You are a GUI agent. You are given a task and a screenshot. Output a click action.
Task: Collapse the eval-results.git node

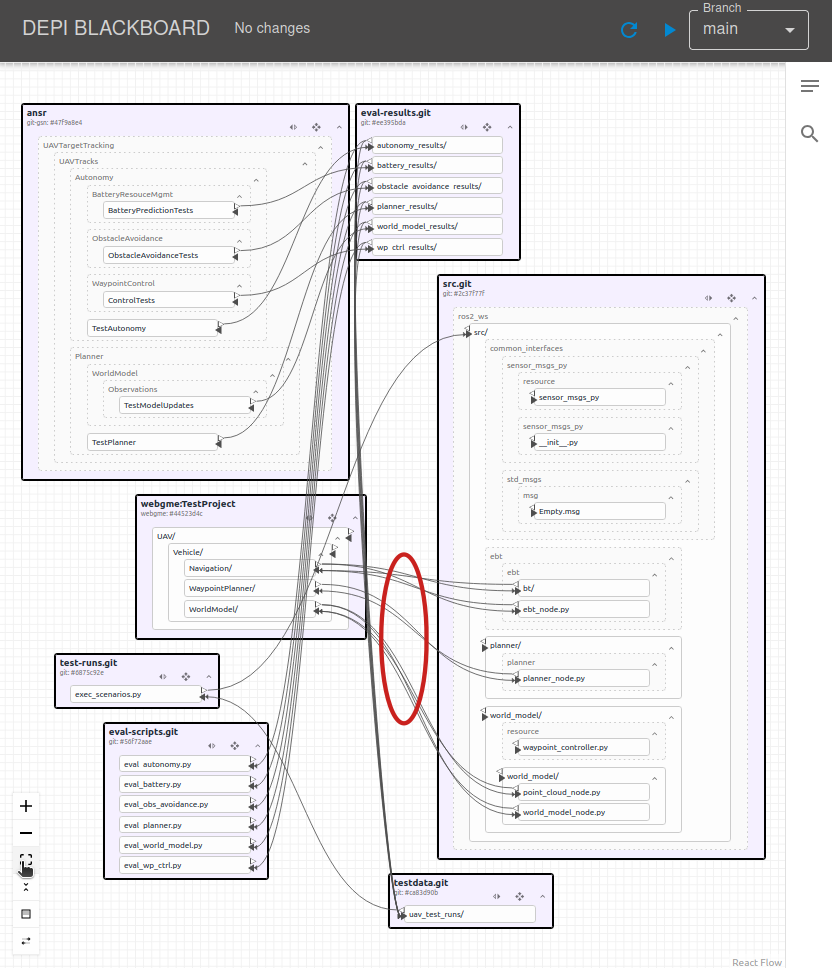coord(510,127)
